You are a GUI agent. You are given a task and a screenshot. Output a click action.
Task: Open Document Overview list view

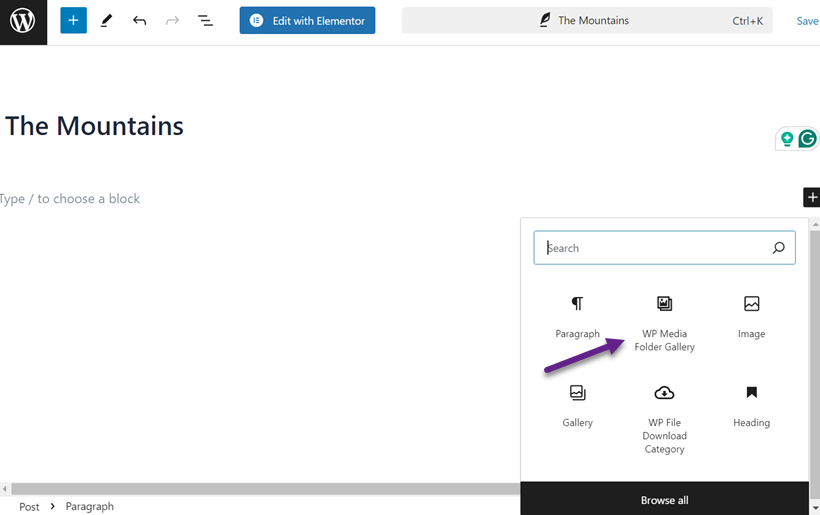tap(205, 20)
